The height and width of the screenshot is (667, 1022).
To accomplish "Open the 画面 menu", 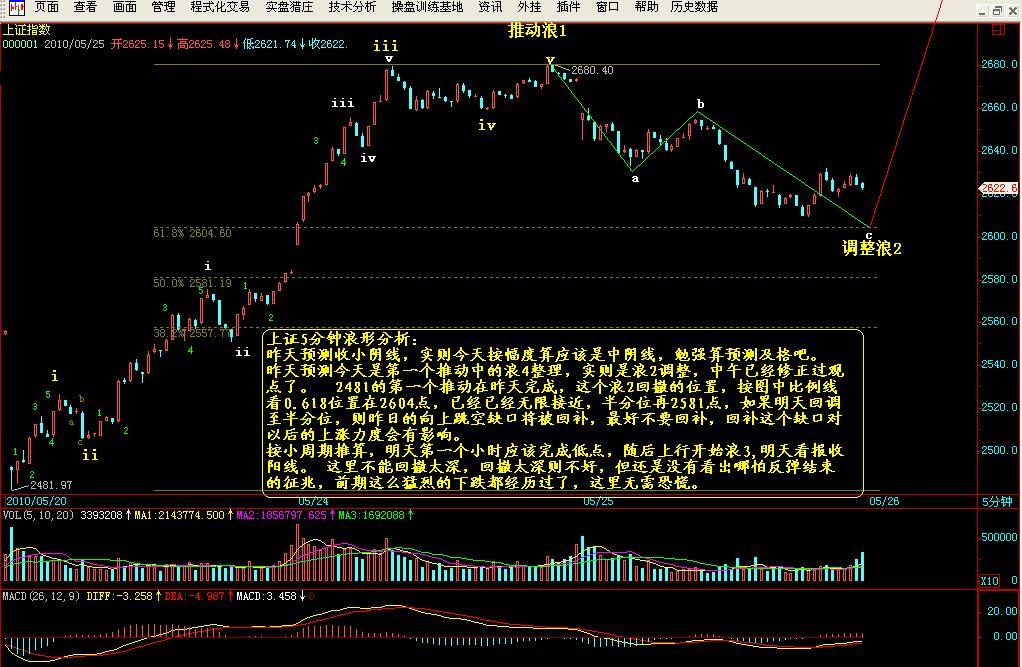I will [124, 7].
